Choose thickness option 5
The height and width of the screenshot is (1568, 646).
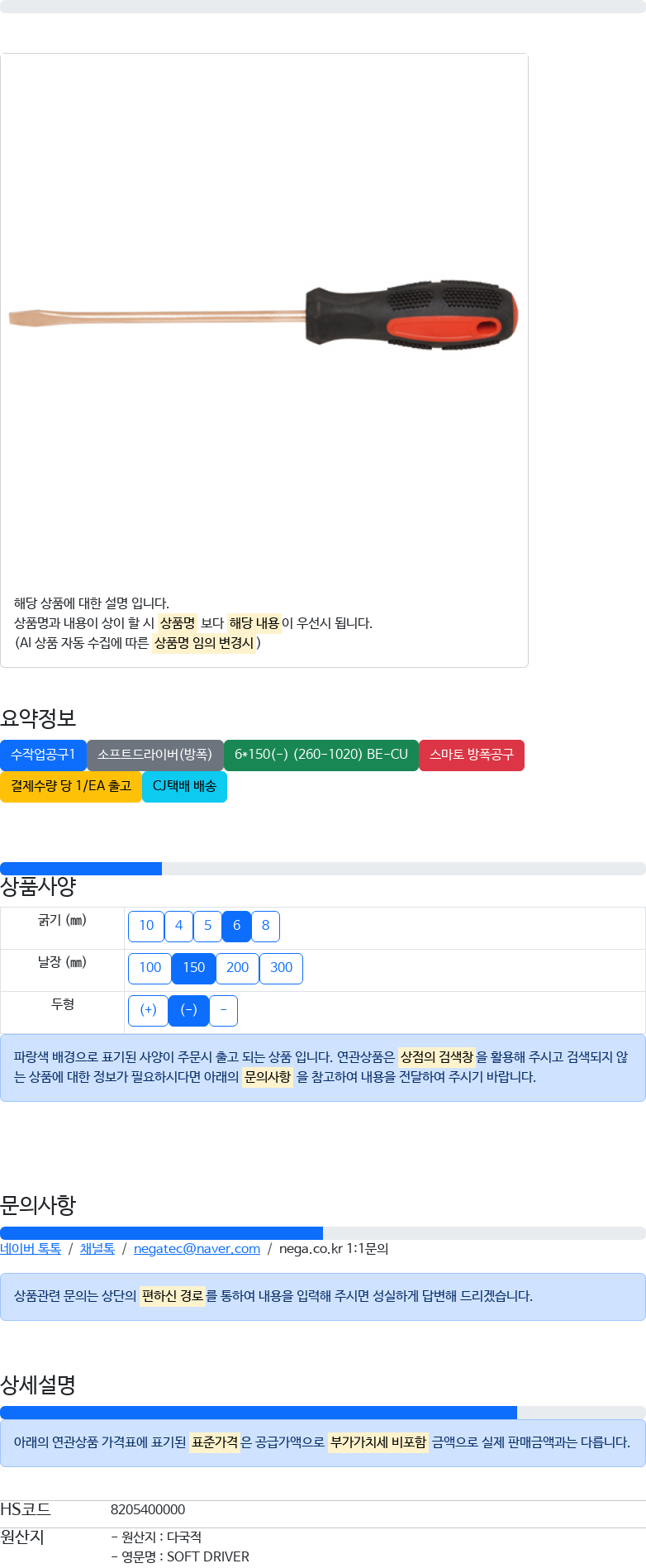(207, 926)
